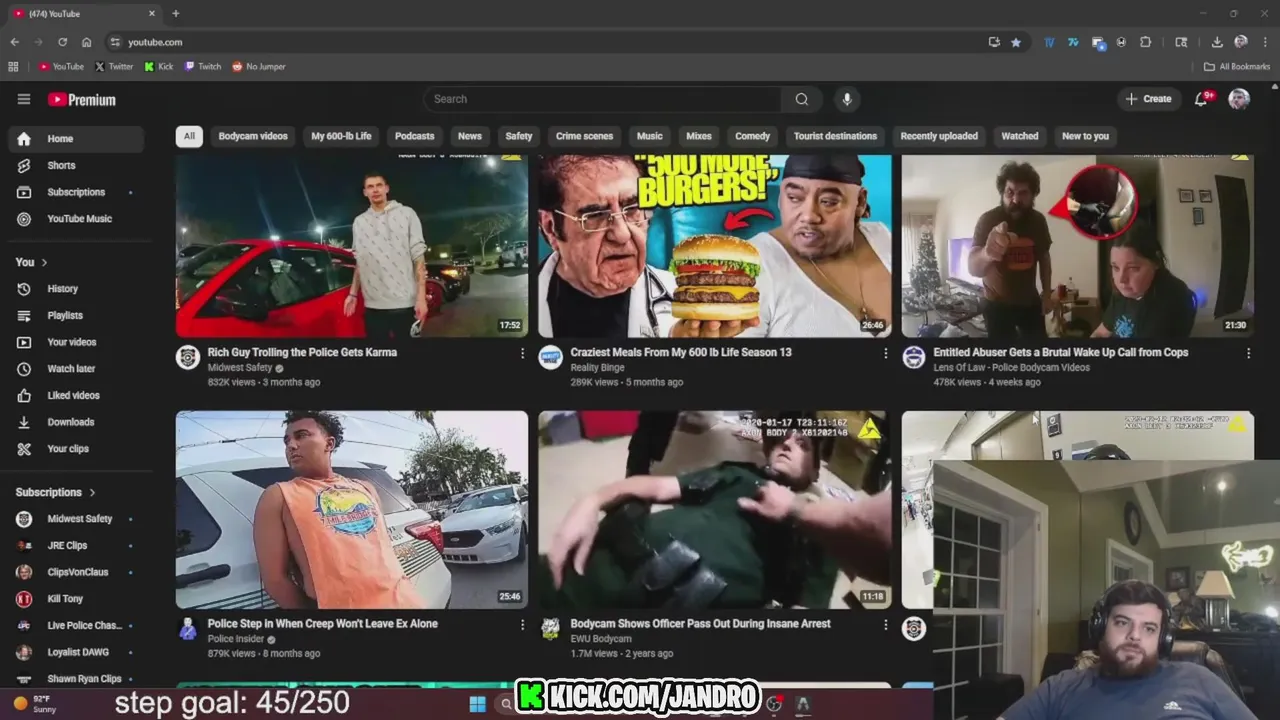1280x720 pixels.
Task: Select the Bodycam videos chip
Action: pos(253,136)
